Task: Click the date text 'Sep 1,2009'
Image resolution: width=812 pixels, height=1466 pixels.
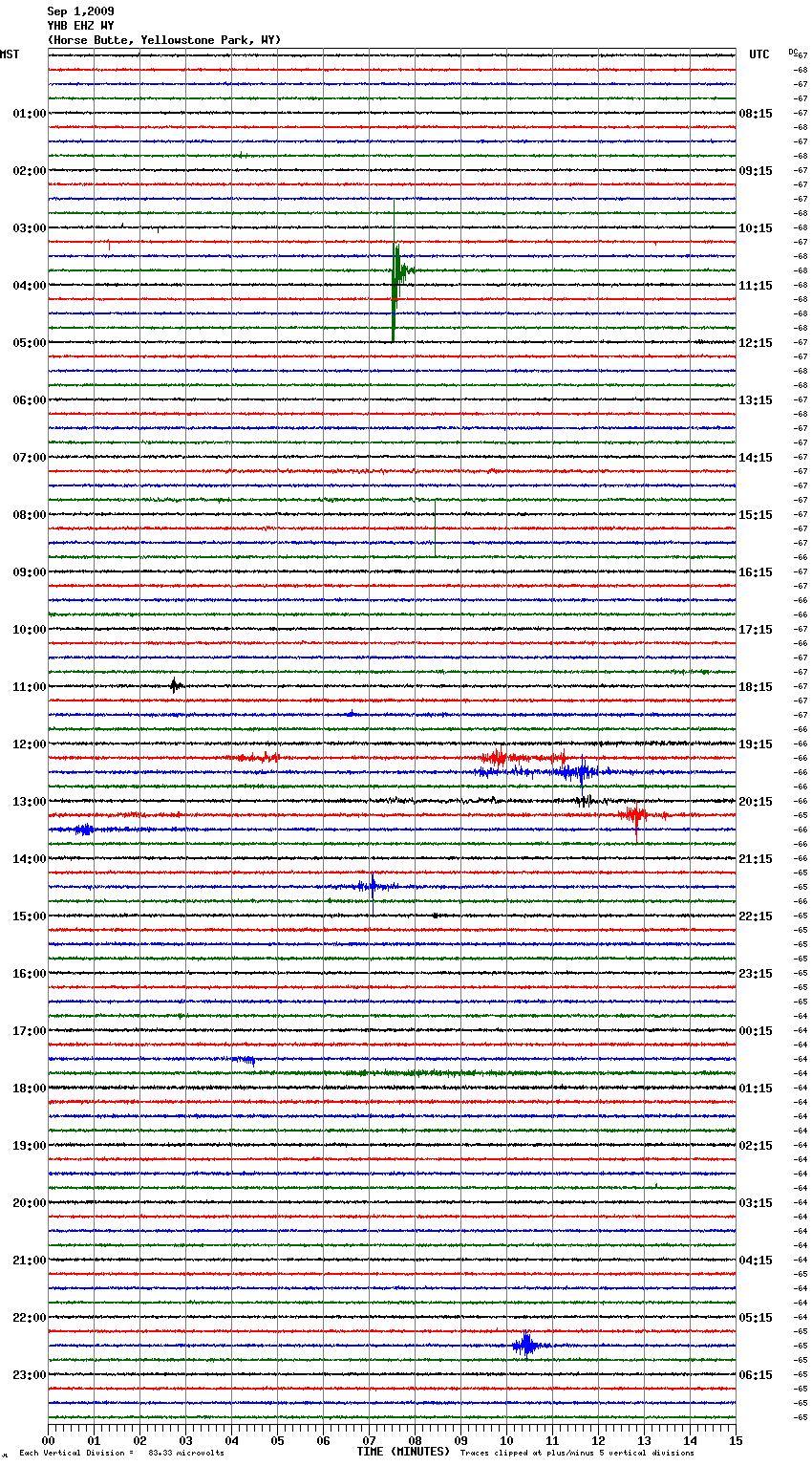Action: click(80, 11)
